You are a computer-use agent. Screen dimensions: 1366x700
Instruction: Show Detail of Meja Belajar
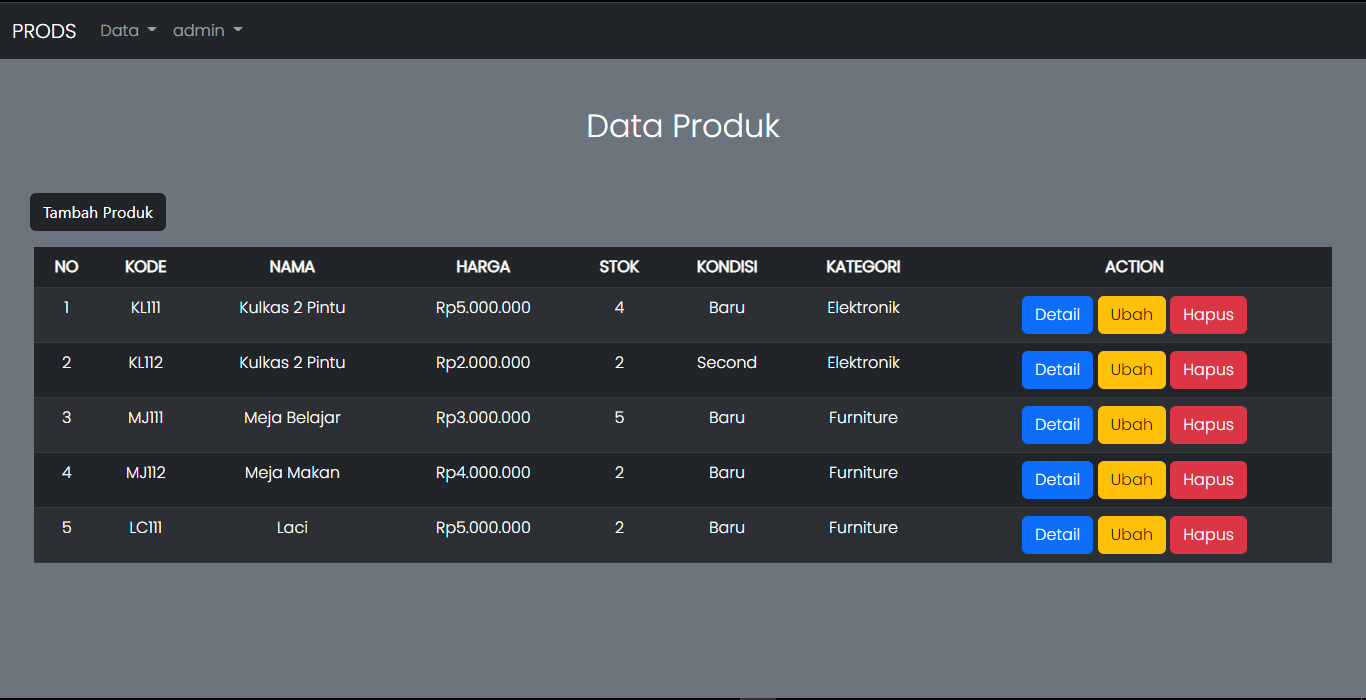pos(1057,424)
